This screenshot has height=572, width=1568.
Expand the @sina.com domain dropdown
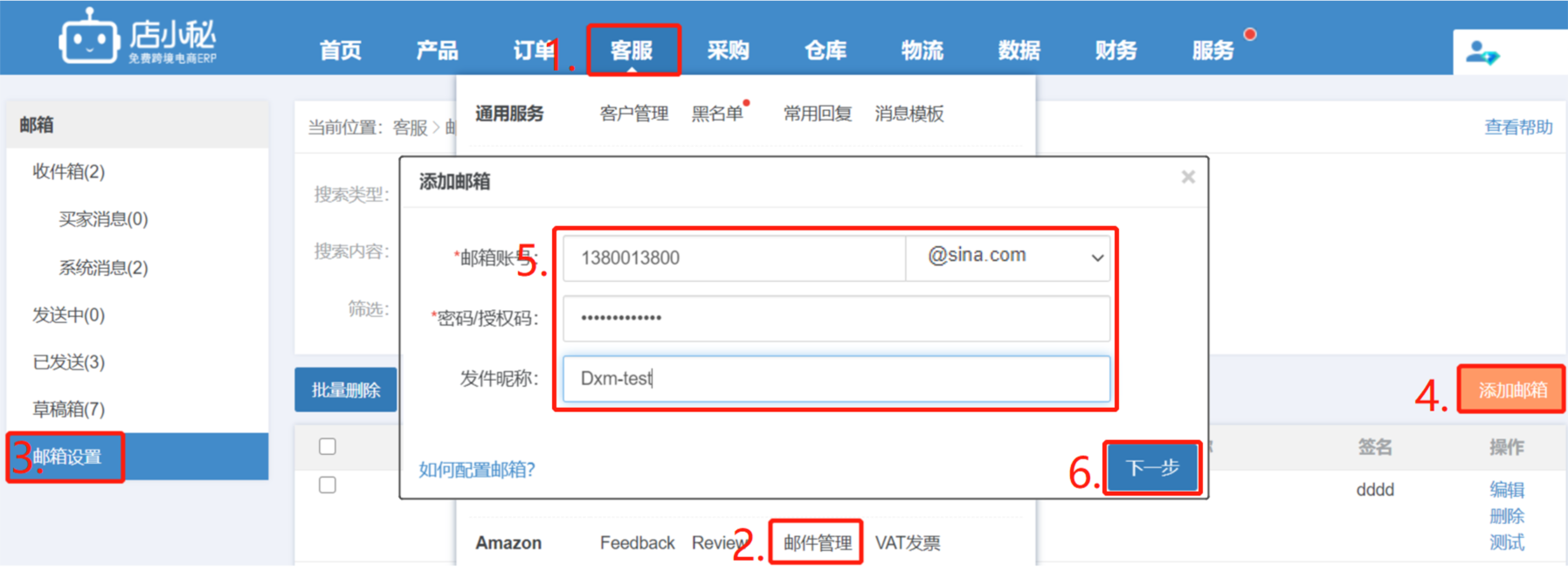tap(1008, 258)
